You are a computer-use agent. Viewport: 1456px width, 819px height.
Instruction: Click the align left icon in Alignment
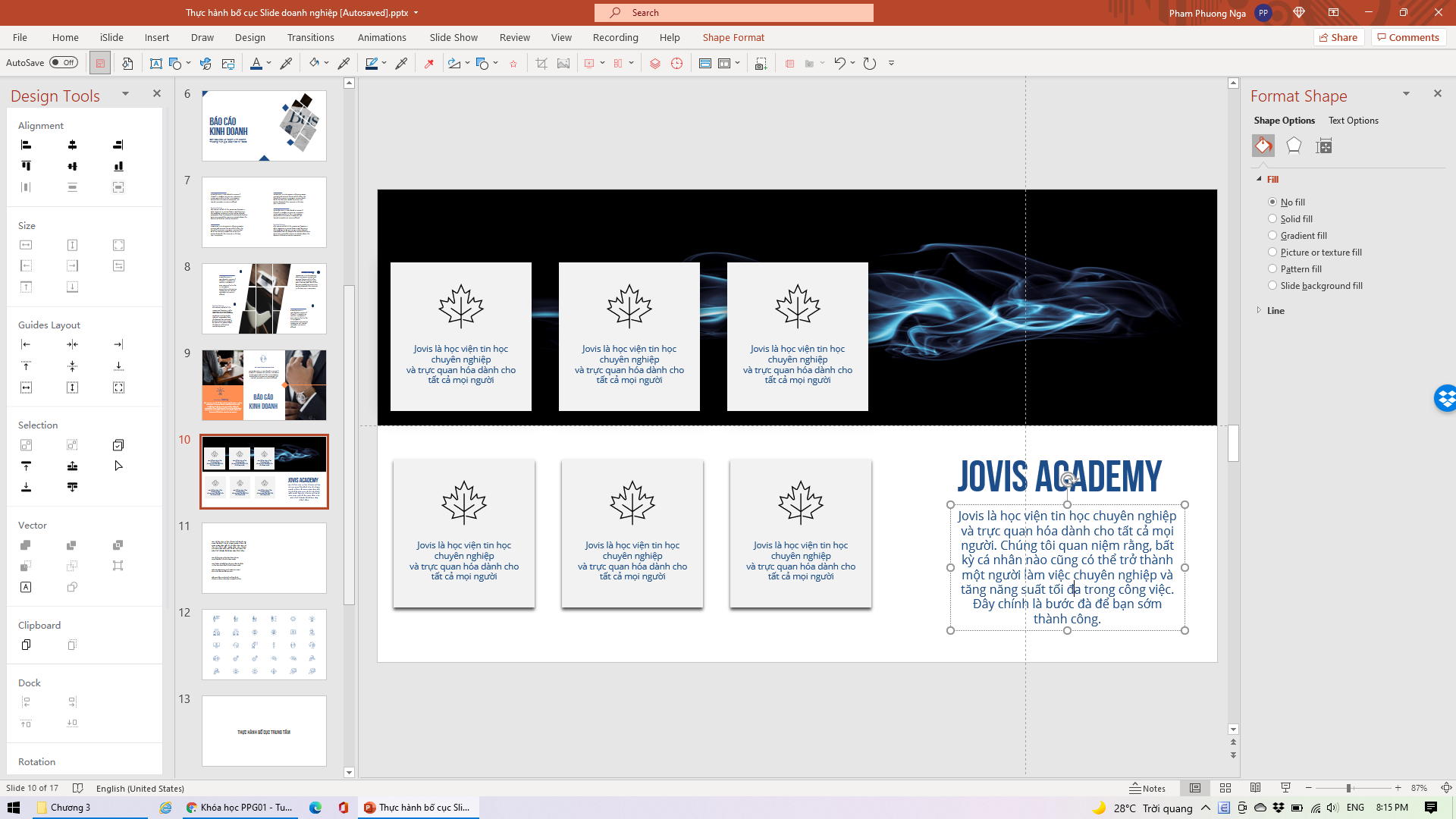coord(26,145)
